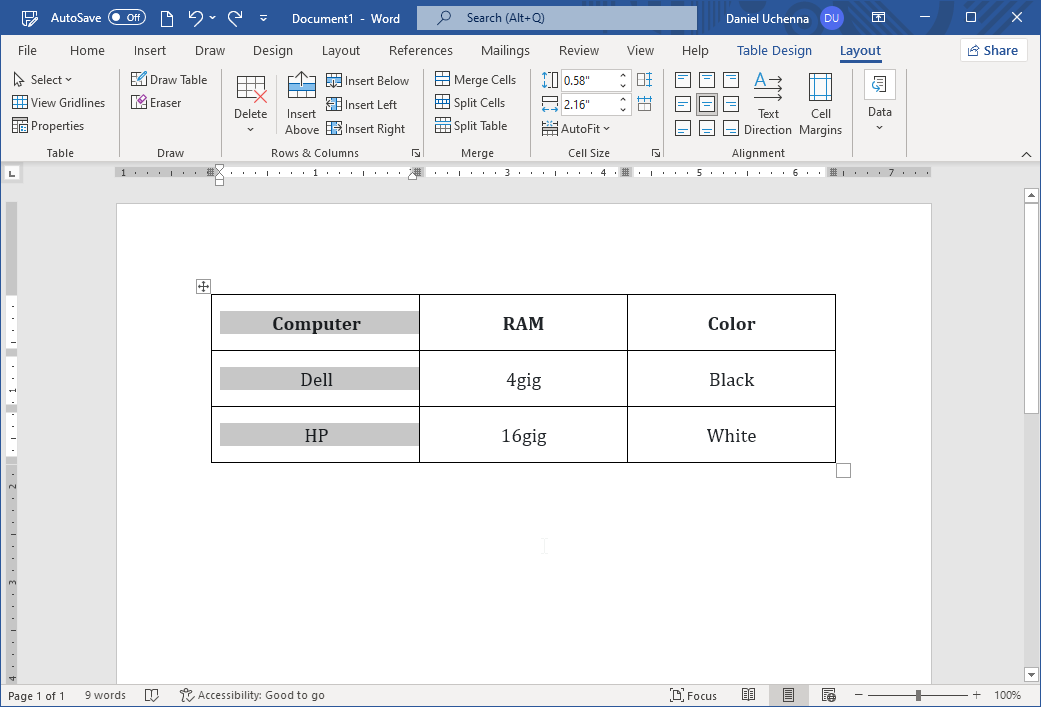Expand the AutoFit dropdown

tap(576, 129)
